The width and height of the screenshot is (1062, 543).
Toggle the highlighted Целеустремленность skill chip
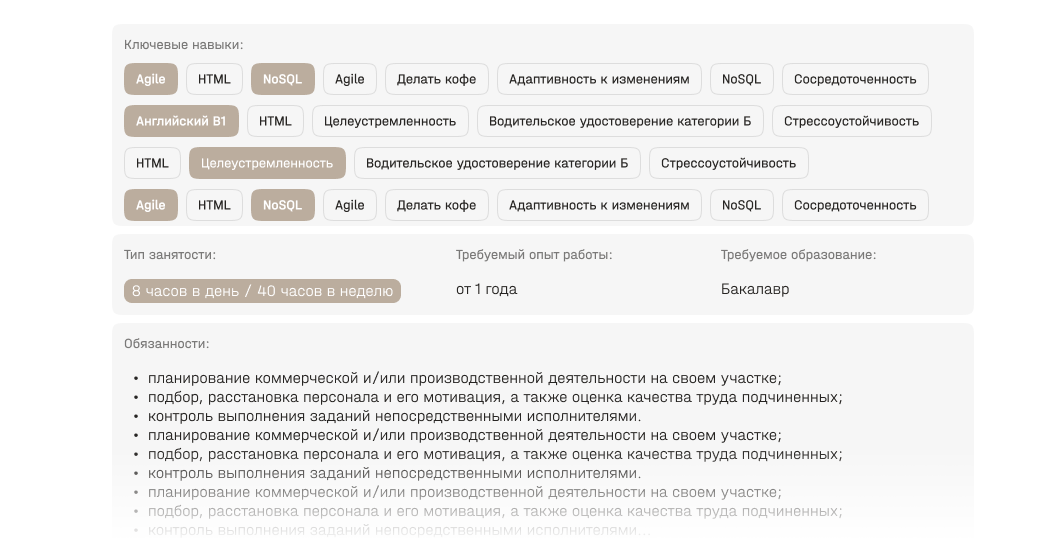click(267, 163)
